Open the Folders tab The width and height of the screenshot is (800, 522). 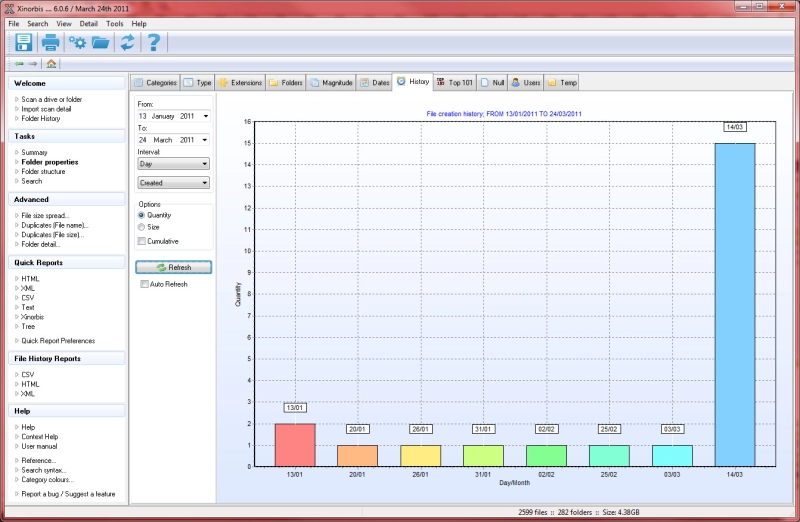286,83
